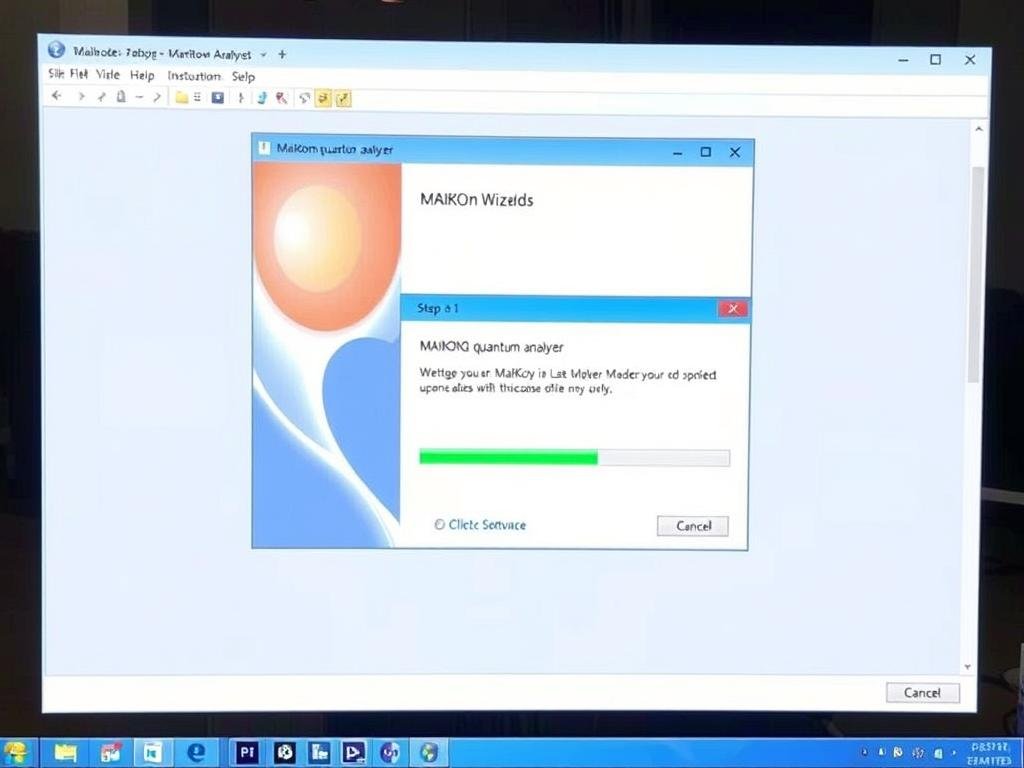This screenshot has width=1024, height=768.
Task: Click the blue square app icon in the toolbar
Action: (x=218, y=97)
